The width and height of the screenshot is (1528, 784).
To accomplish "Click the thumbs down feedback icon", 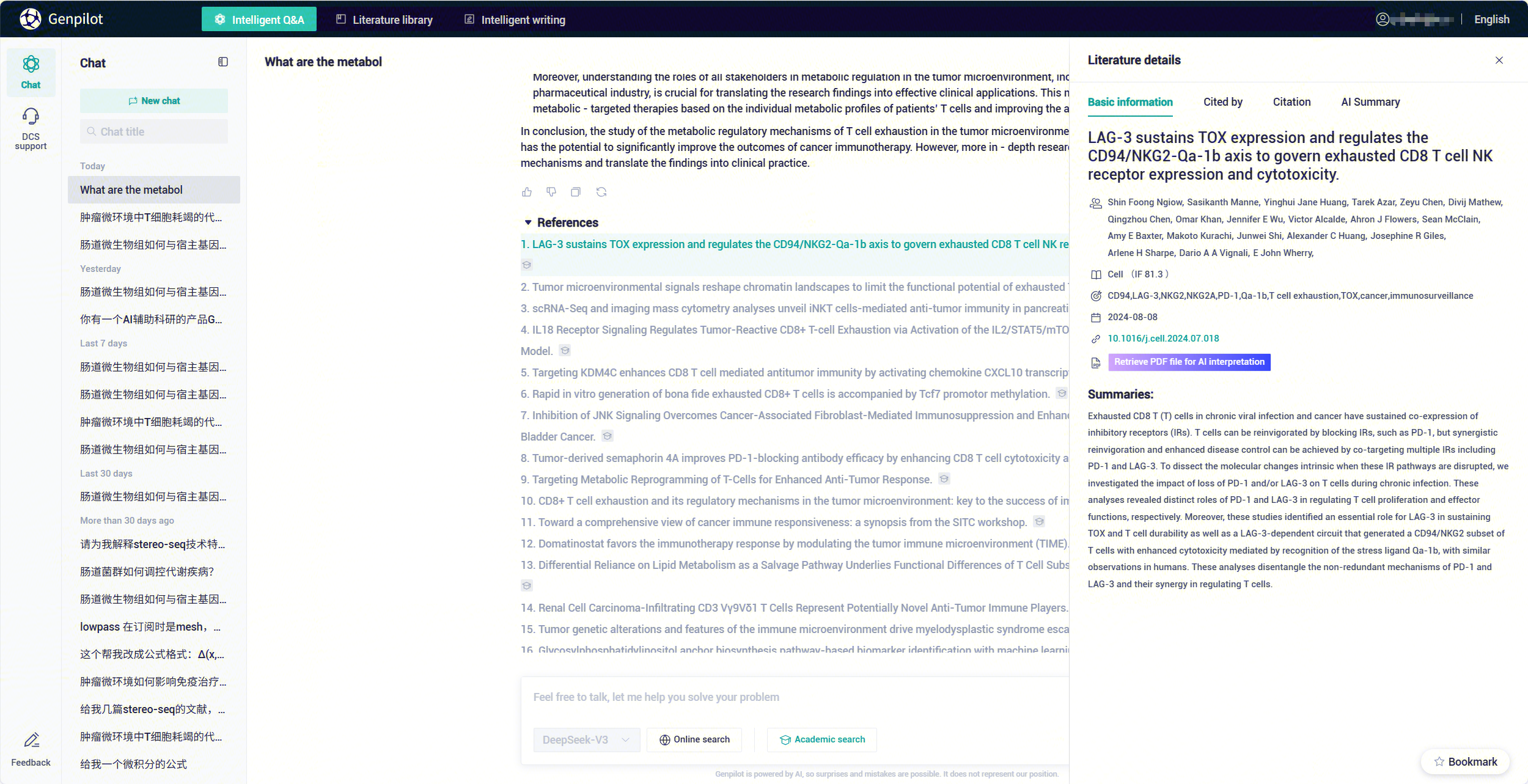I will pyautogui.click(x=551, y=192).
